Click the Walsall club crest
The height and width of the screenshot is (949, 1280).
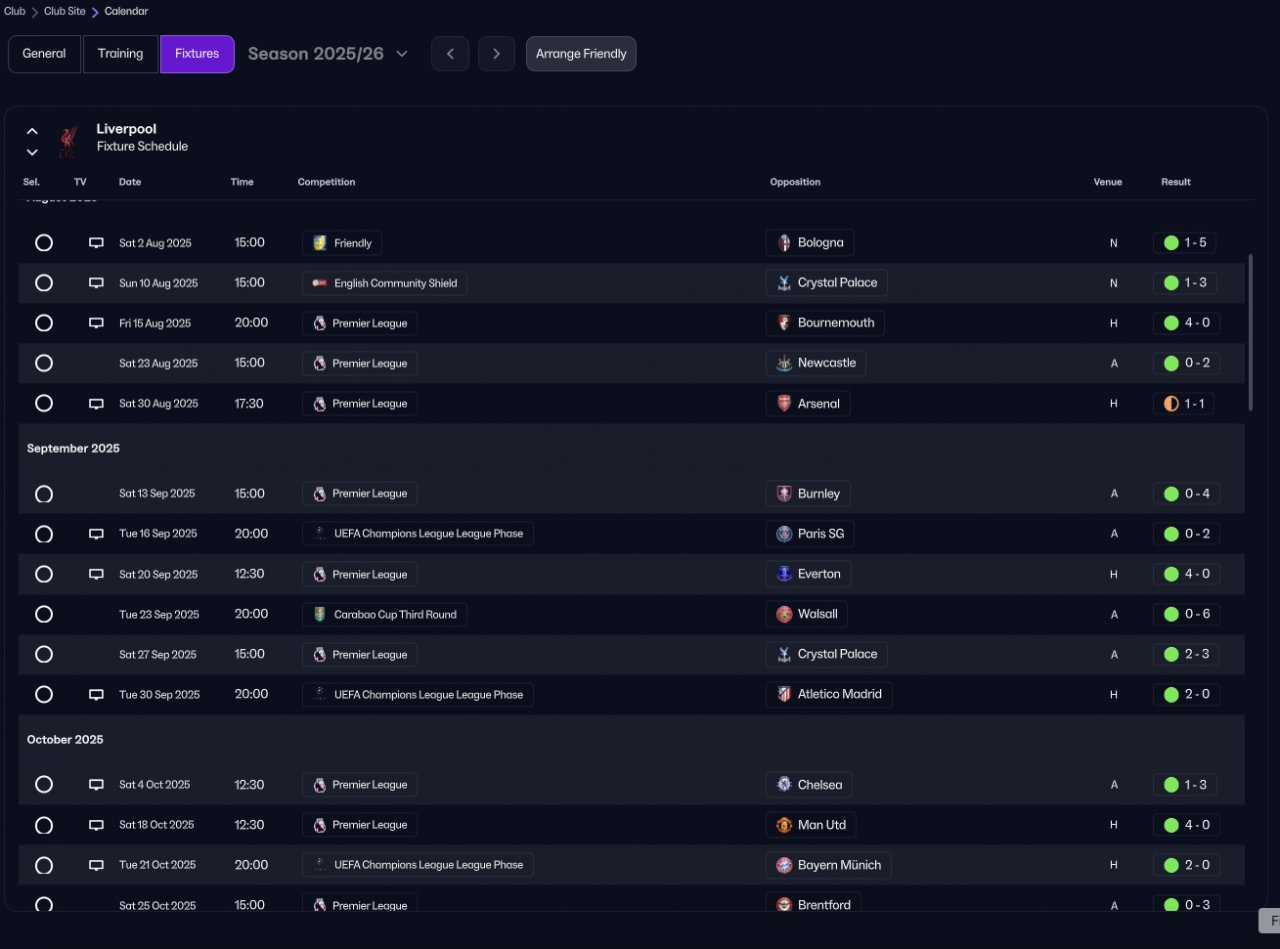(784, 614)
